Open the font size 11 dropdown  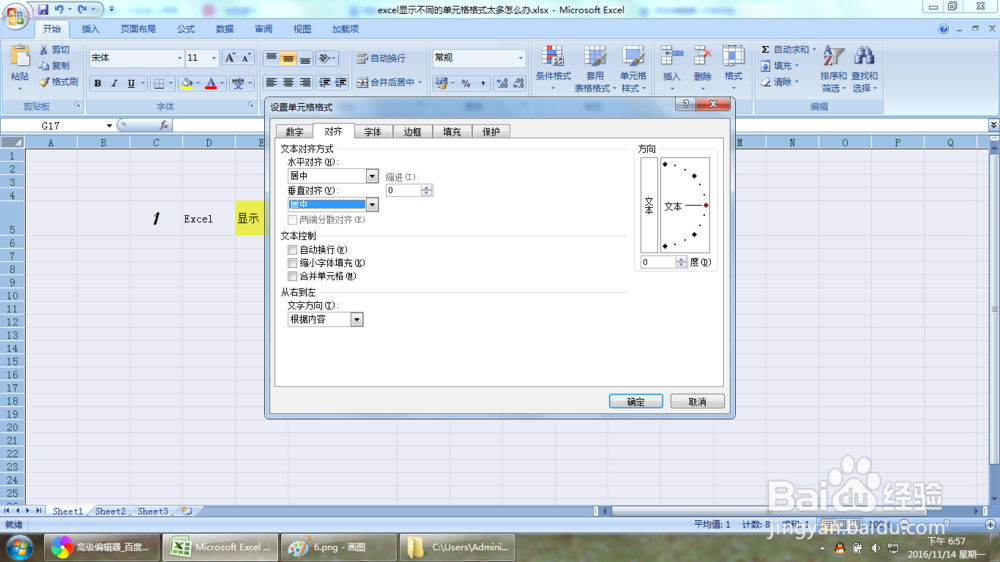pyautogui.click(x=214, y=58)
